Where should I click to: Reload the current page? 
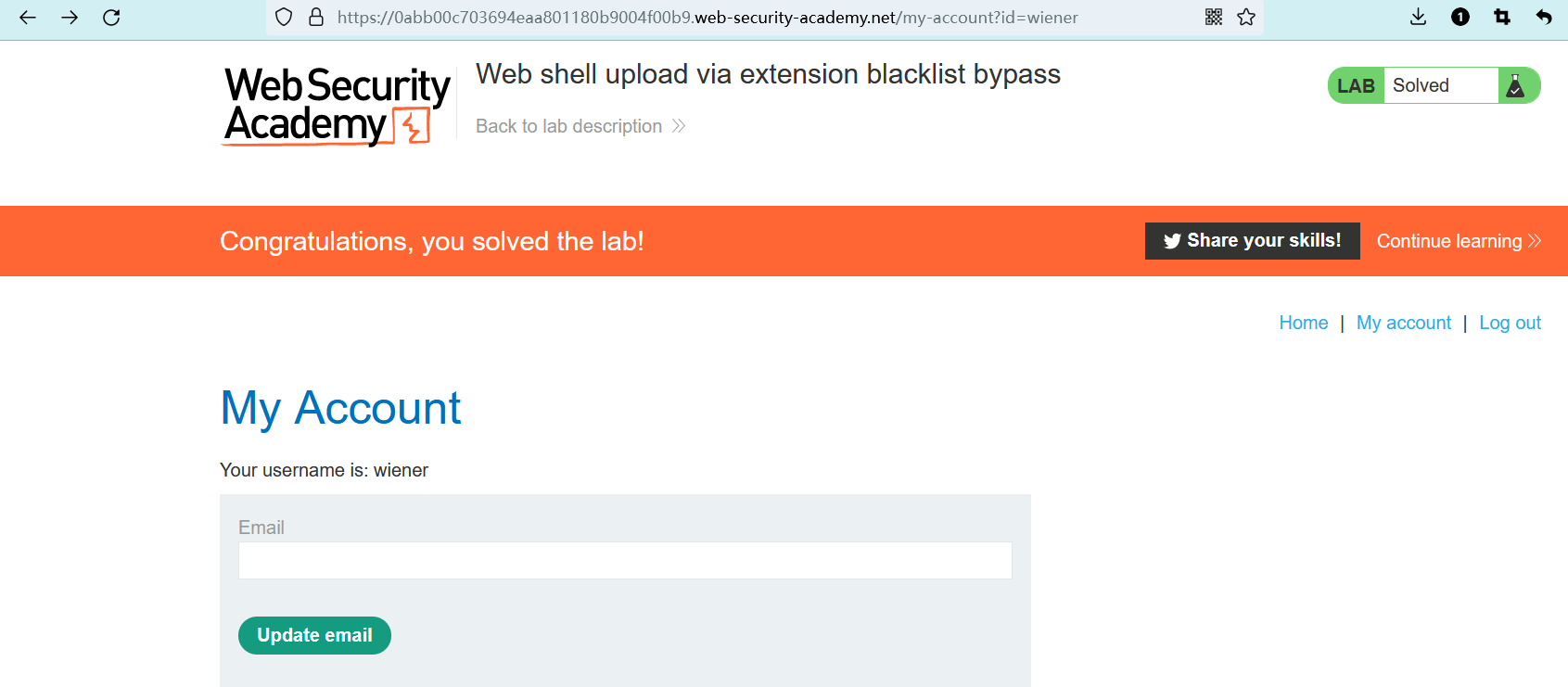(x=111, y=18)
